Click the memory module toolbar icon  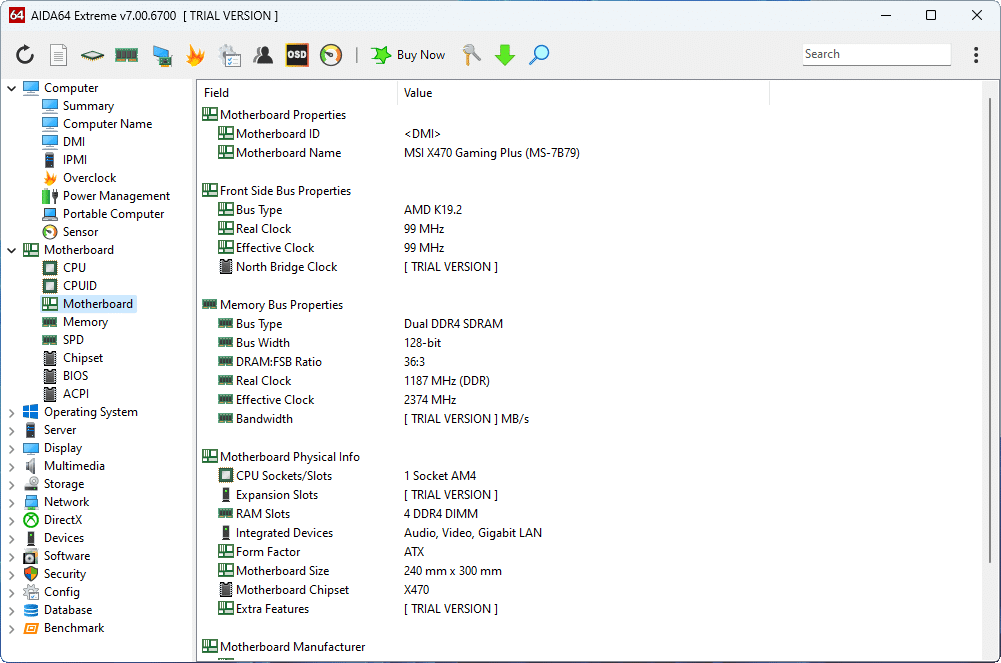point(126,55)
